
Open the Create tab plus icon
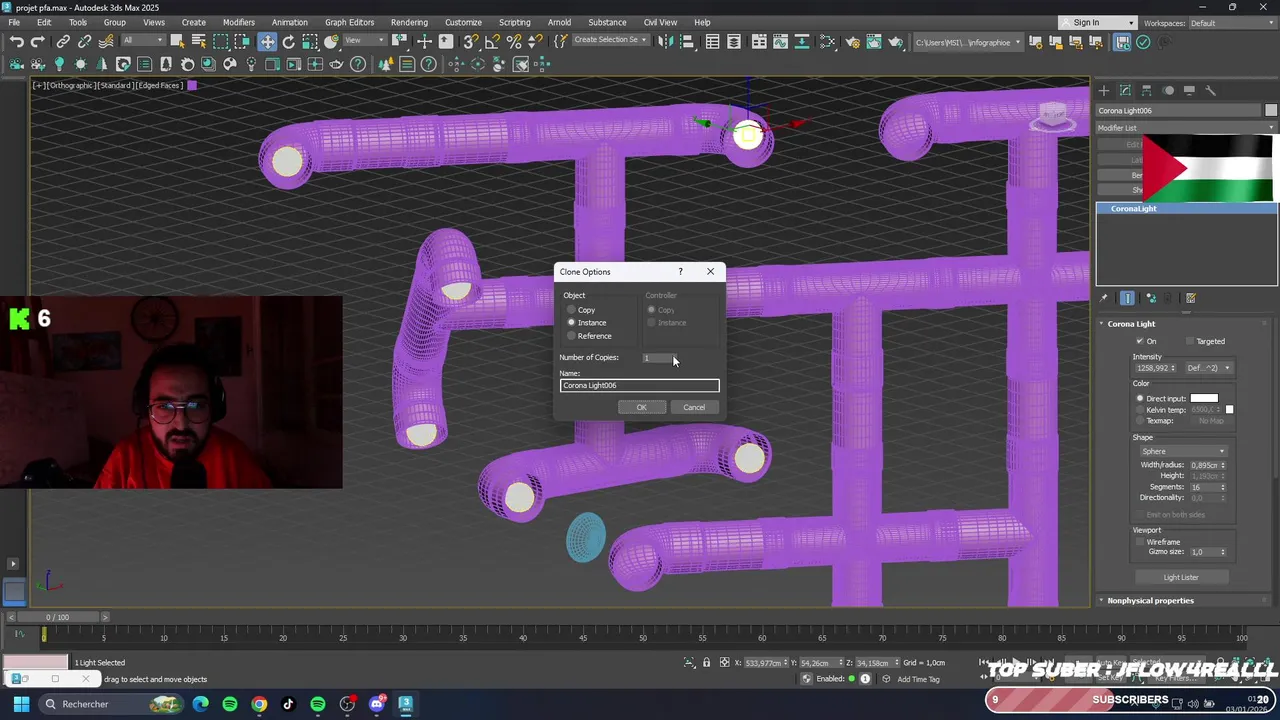1104,90
